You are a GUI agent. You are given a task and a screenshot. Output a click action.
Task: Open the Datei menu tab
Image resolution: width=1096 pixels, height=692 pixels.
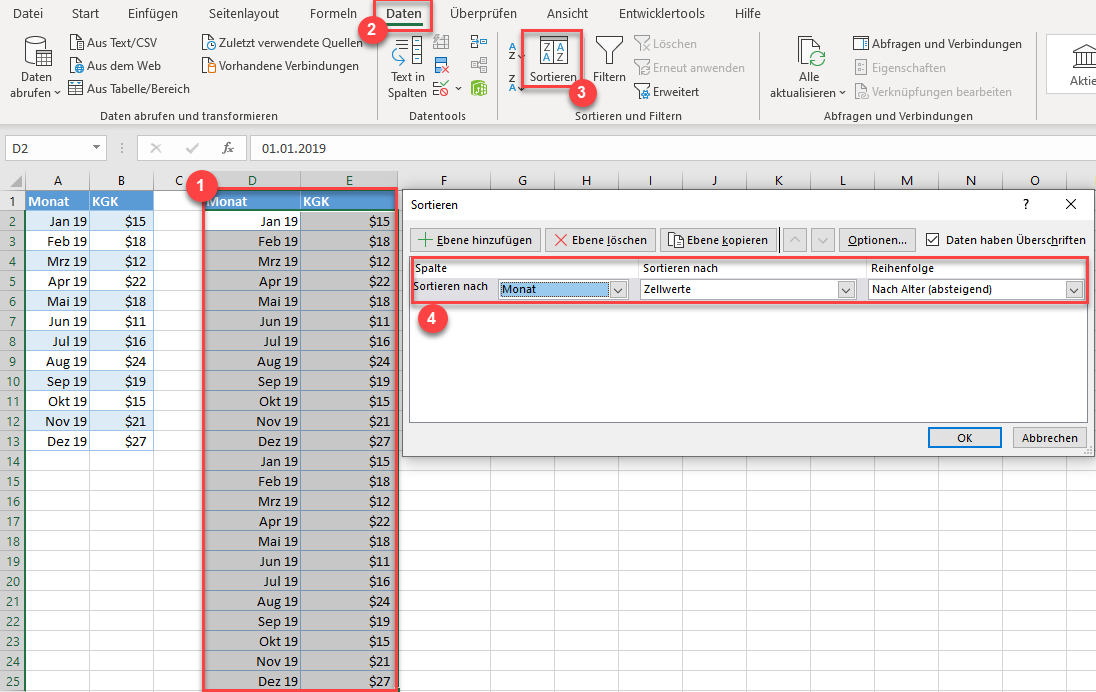tap(28, 13)
